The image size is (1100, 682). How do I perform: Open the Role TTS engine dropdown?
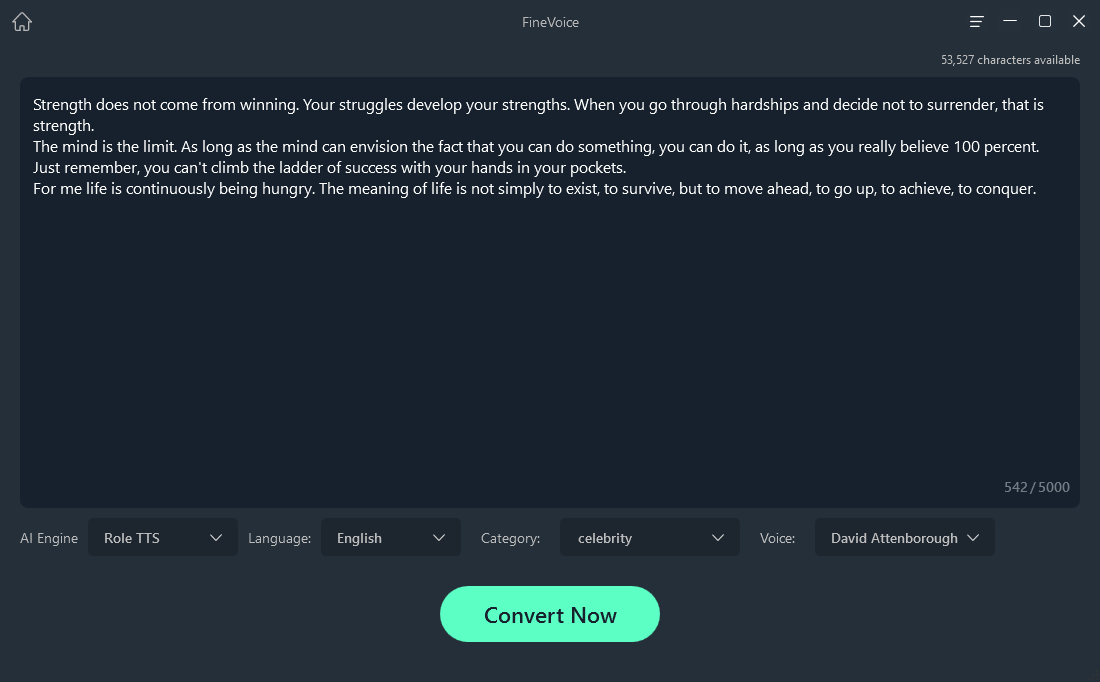pos(150,538)
